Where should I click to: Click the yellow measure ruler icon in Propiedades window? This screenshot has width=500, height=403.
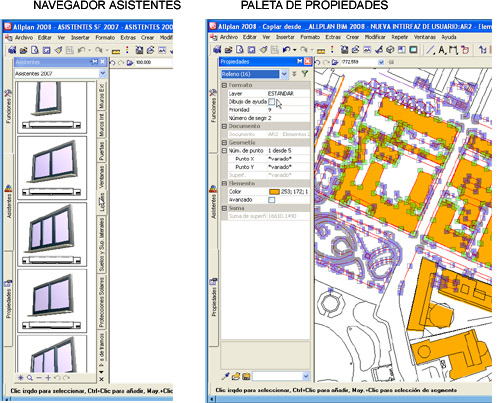pos(321,51)
